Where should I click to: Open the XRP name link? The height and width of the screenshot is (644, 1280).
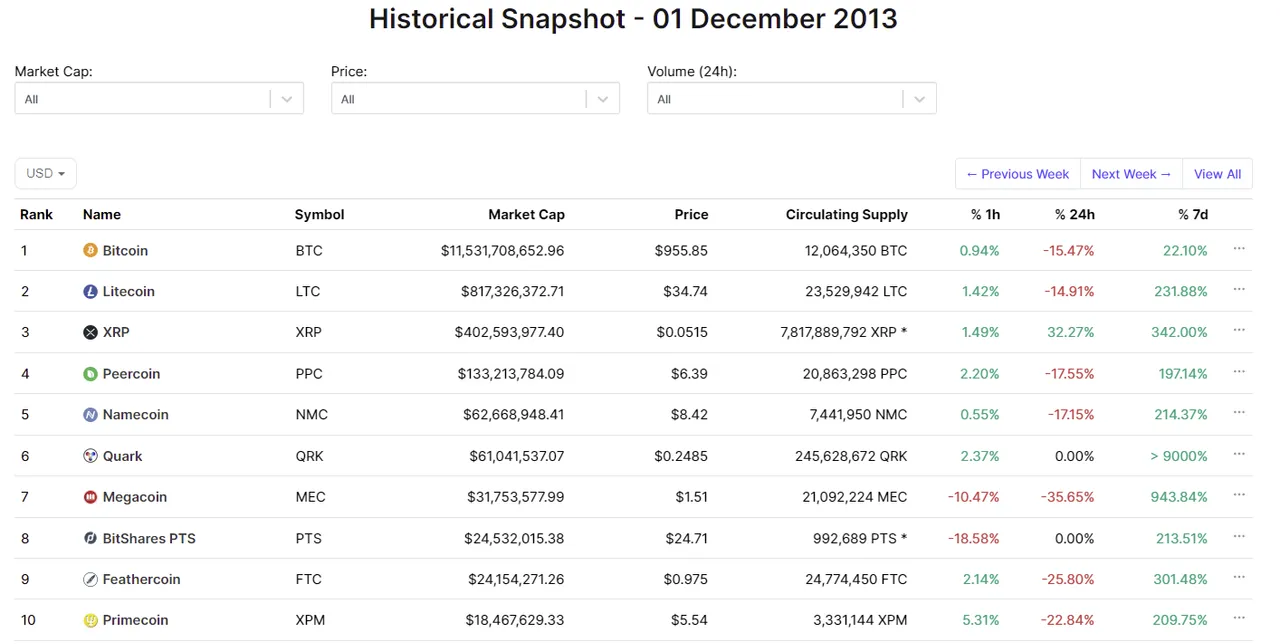click(116, 333)
